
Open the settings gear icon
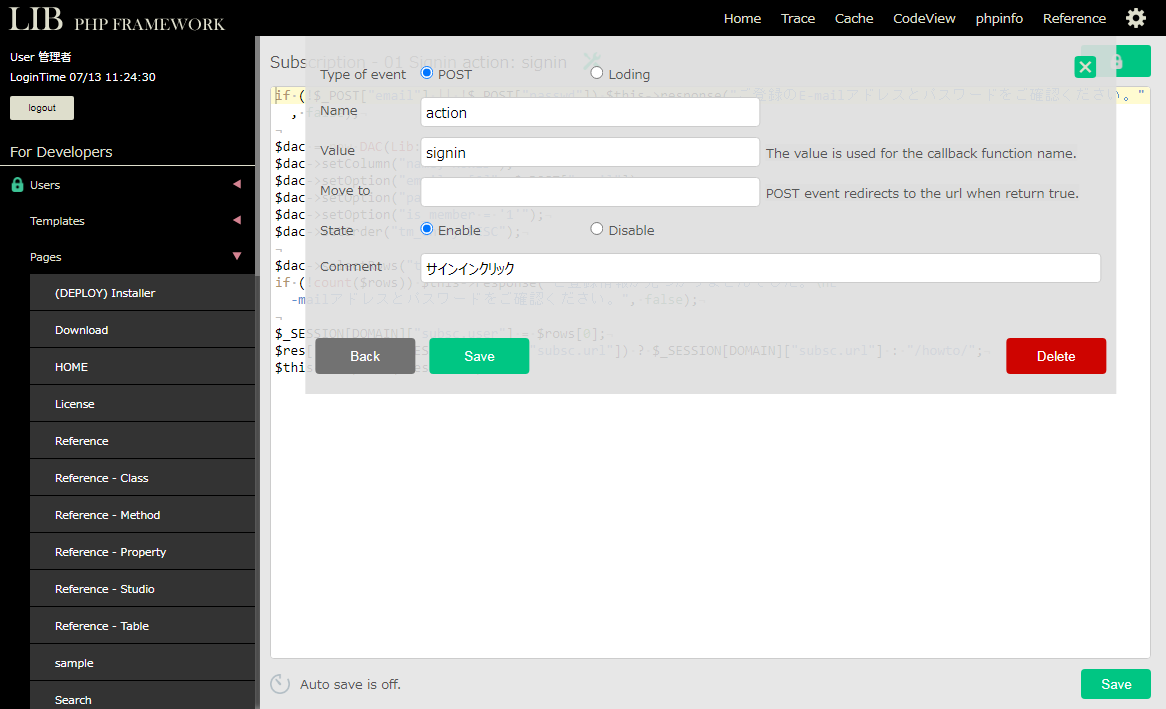[1136, 18]
